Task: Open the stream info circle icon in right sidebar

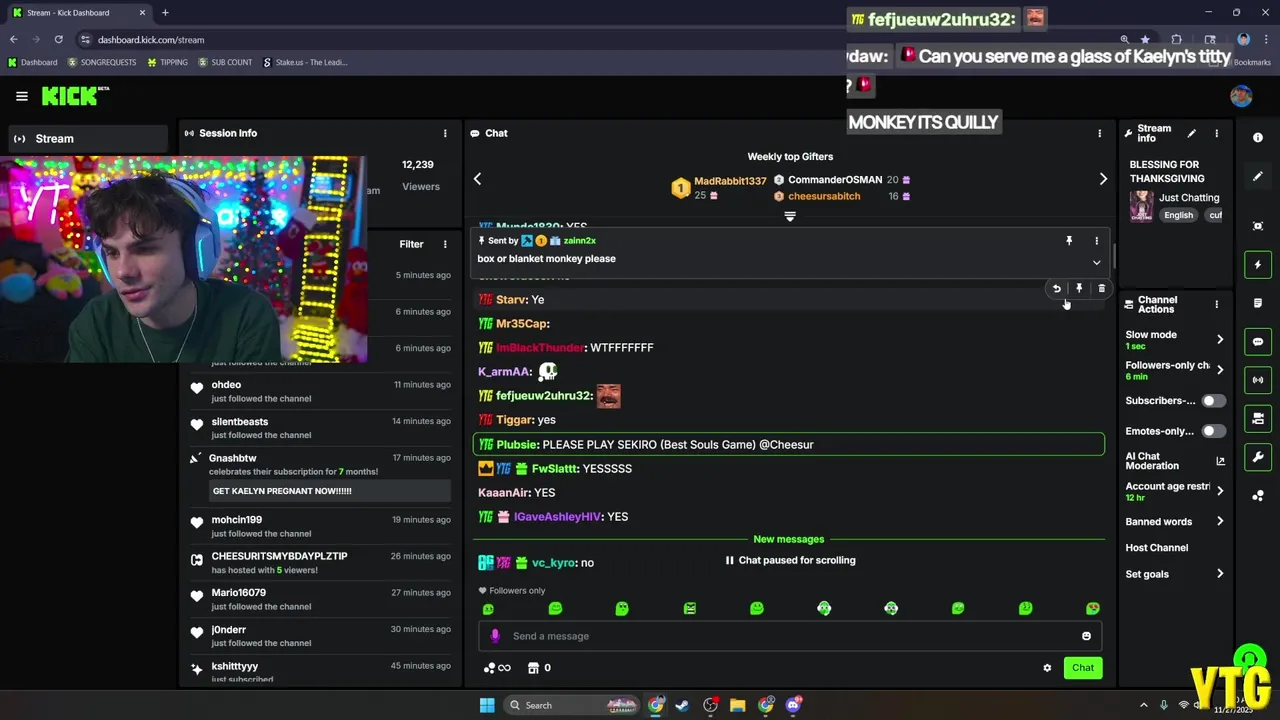Action: pos(1258,137)
